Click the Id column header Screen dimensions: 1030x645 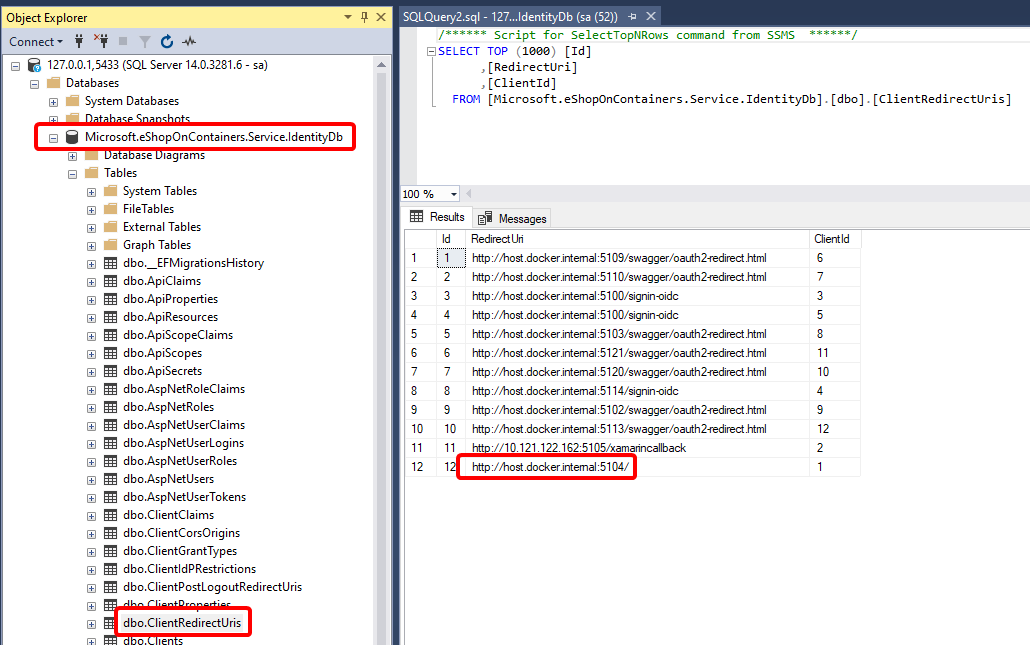click(450, 239)
